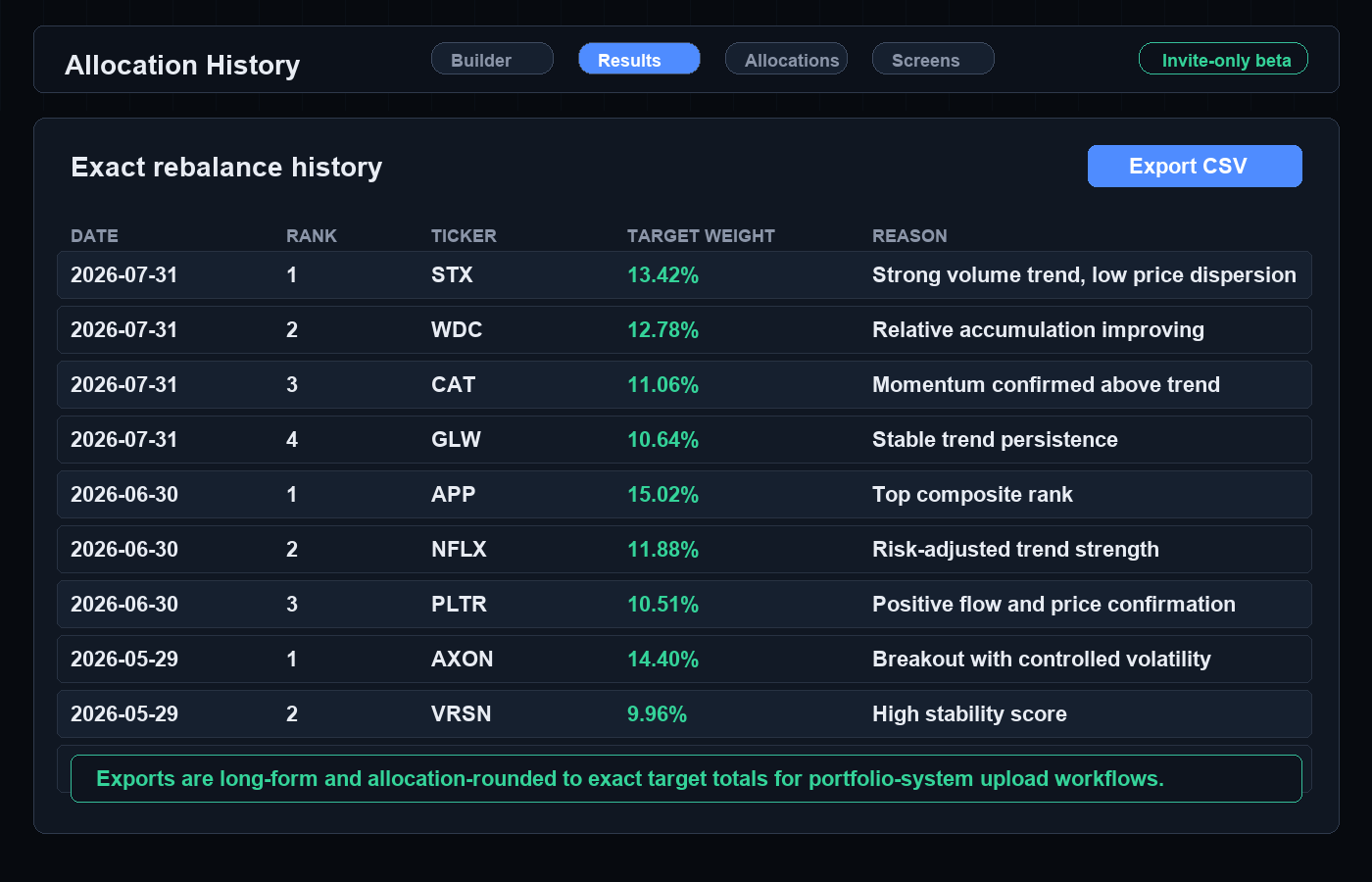Go to the Screens tab

933,59
